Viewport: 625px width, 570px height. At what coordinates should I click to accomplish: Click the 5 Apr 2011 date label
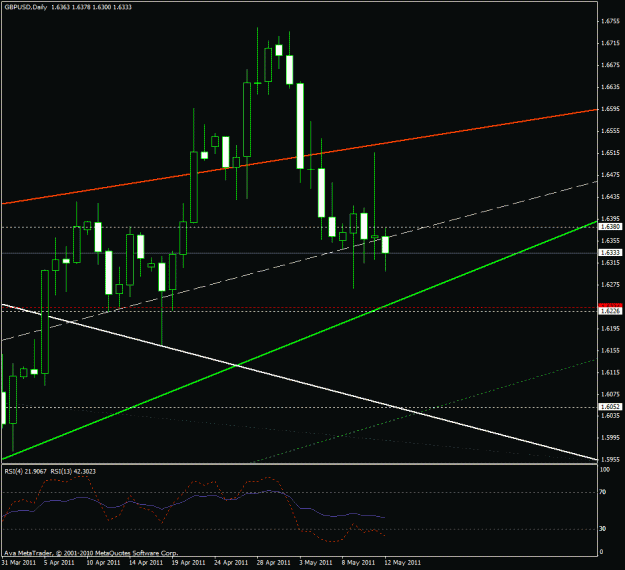[x=59, y=563]
